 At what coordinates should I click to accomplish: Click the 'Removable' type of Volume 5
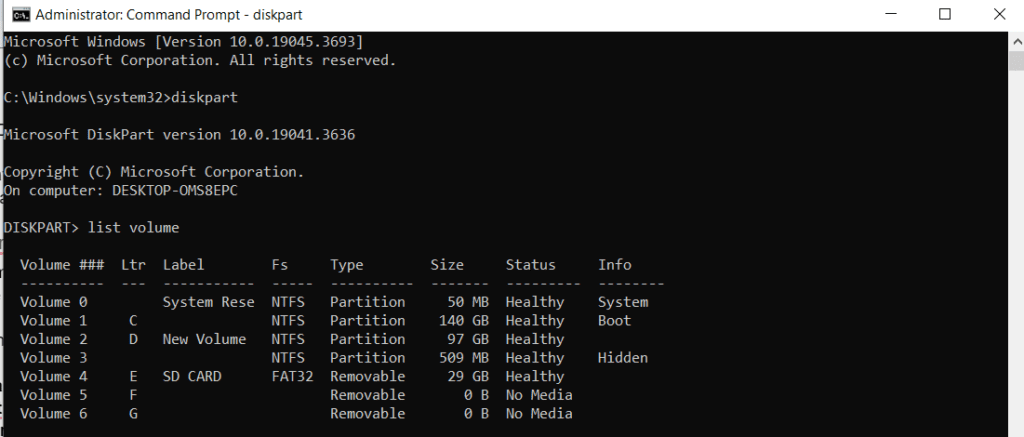click(x=367, y=395)
